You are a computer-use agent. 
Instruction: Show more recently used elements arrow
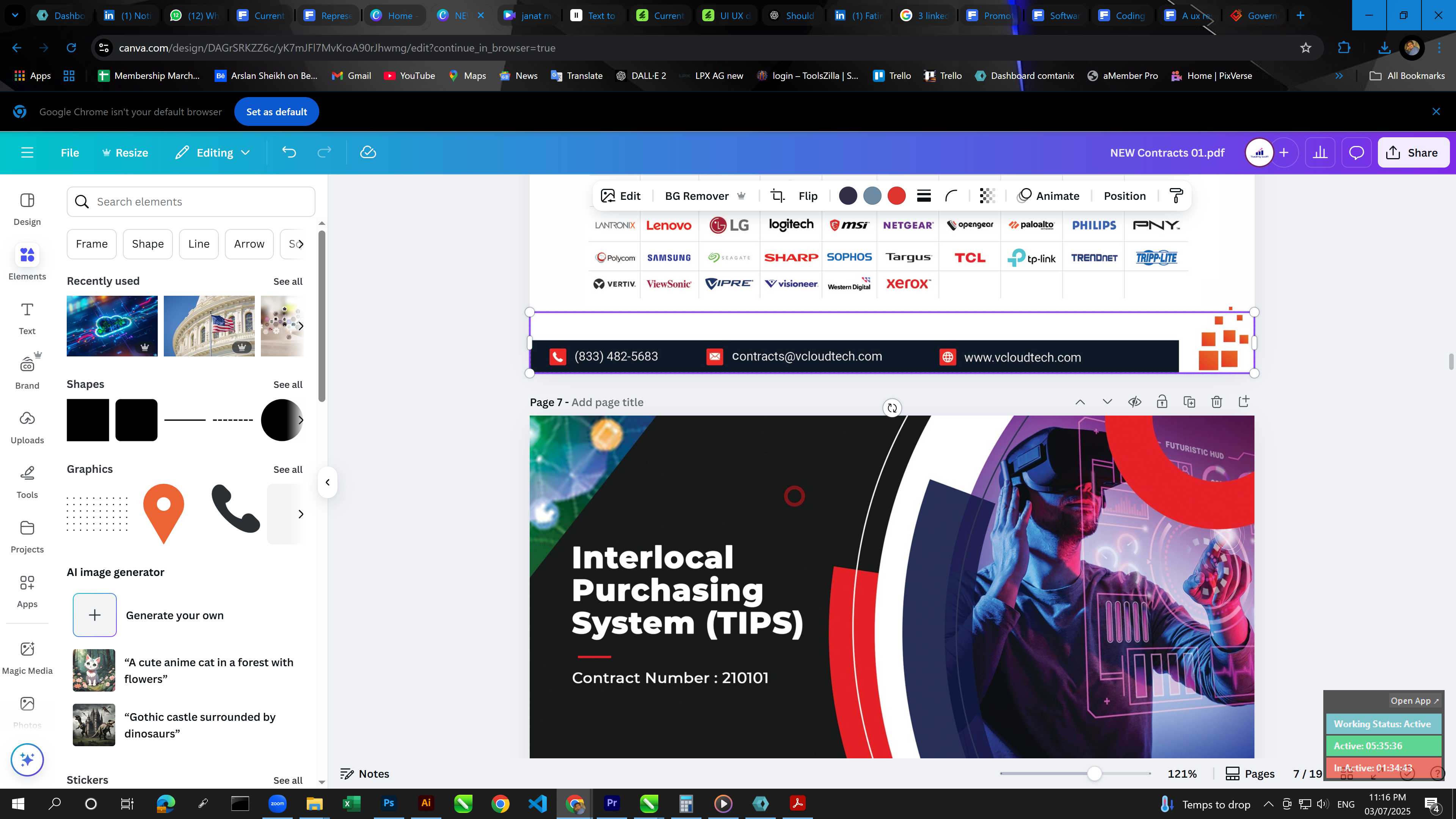point(300,326)
